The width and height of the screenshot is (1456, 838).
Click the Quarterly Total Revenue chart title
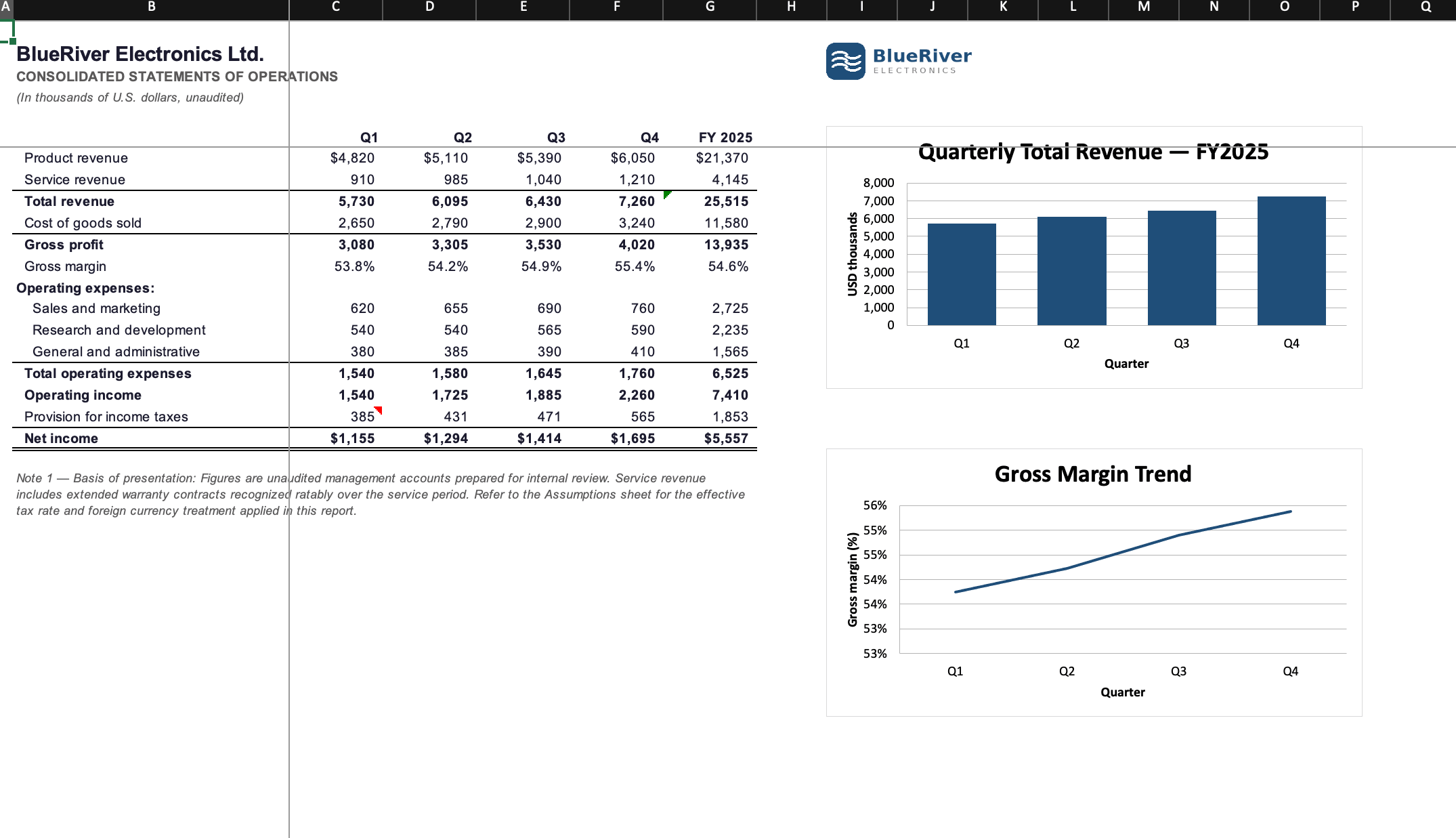click(x=1093, y=152)
